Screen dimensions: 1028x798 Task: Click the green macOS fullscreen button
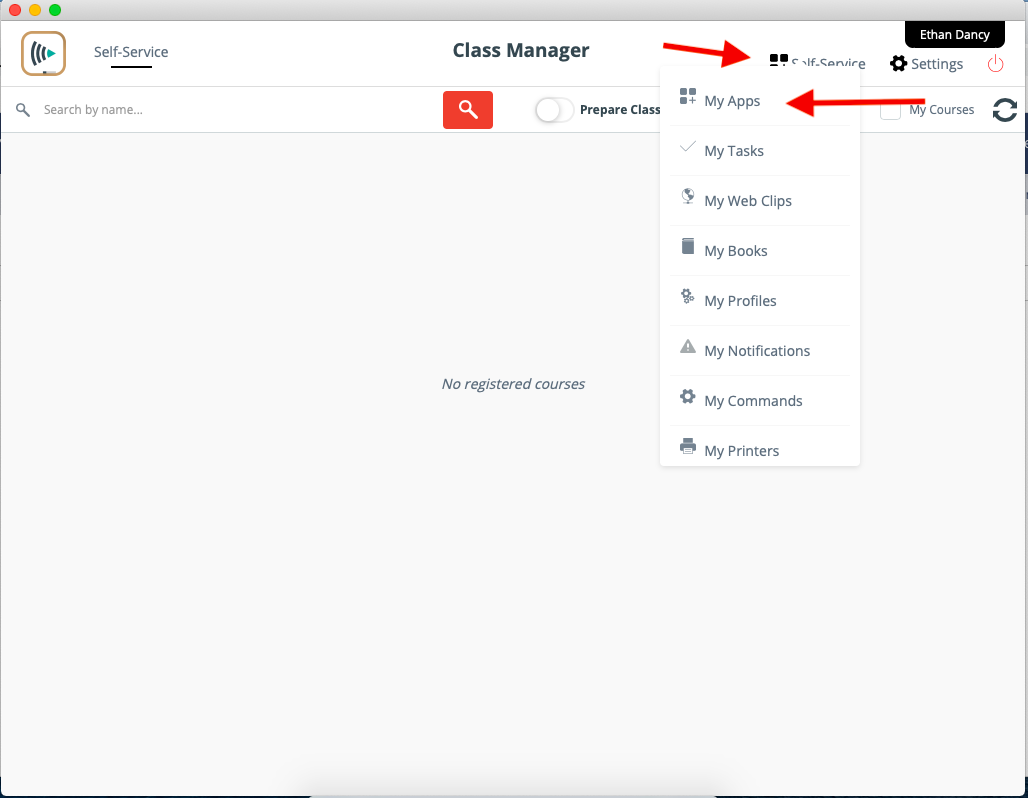55,10
